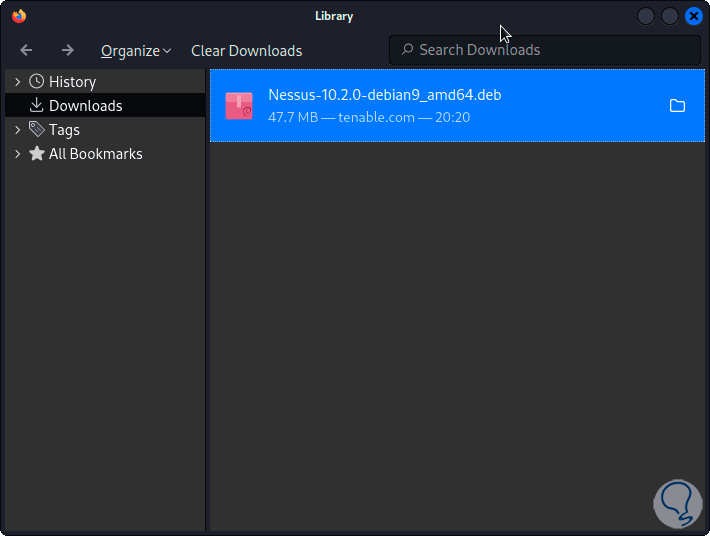Screen dimensions: 710x536
Task: Show Nessus download in containing folder
Action: (x=677, y=106)
